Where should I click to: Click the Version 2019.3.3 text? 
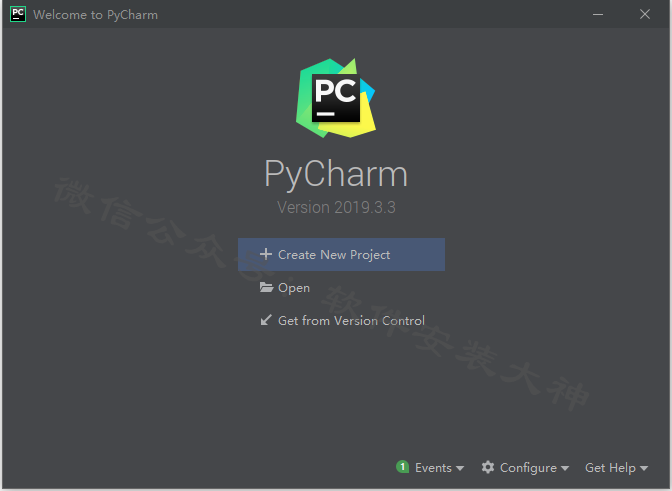coord(336,207)
